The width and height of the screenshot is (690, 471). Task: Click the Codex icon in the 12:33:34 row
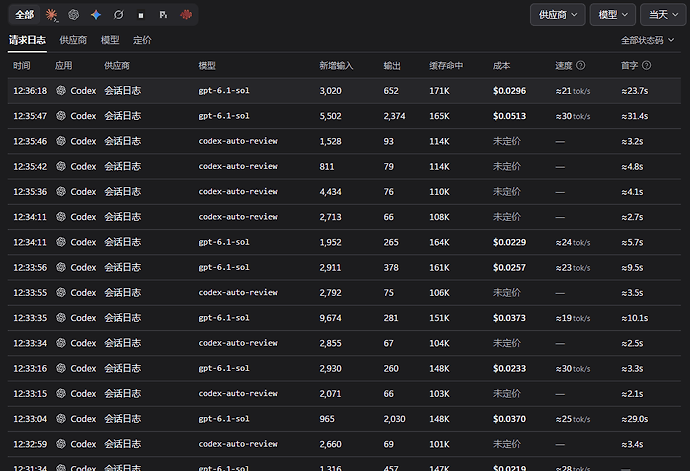click(x=61, y=343)
